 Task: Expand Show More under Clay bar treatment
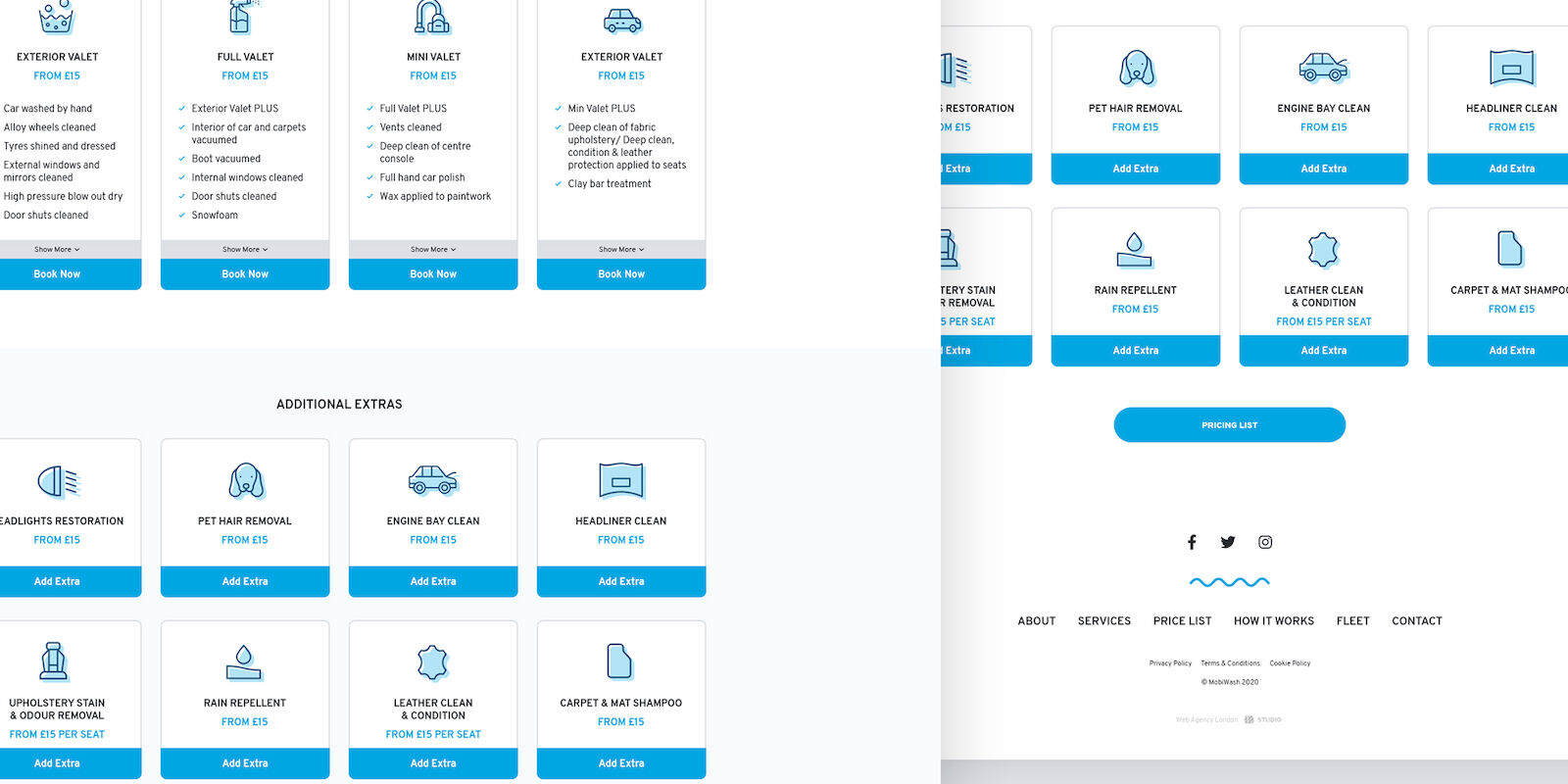[621, 250]
